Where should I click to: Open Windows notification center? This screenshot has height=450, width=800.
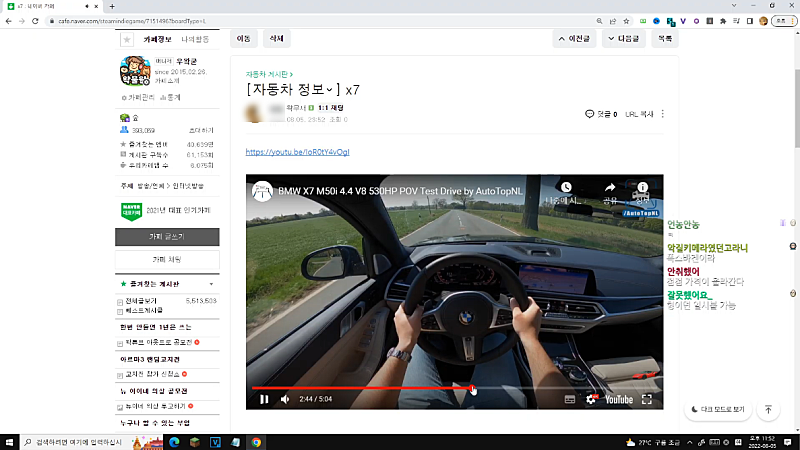point(788,442)
